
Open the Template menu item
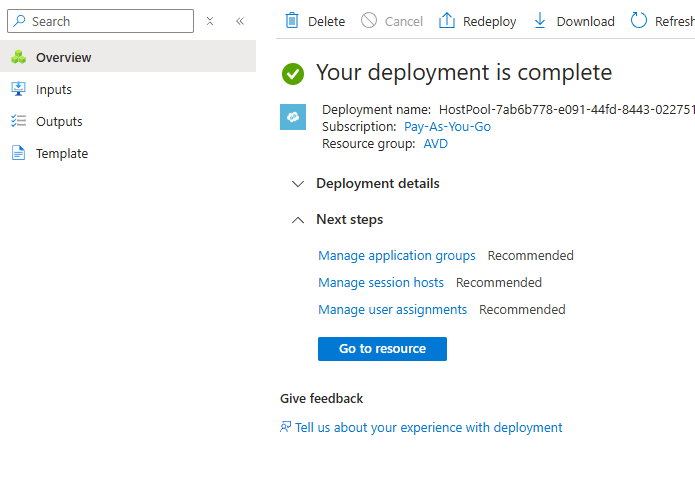click(x=62, y=153)
